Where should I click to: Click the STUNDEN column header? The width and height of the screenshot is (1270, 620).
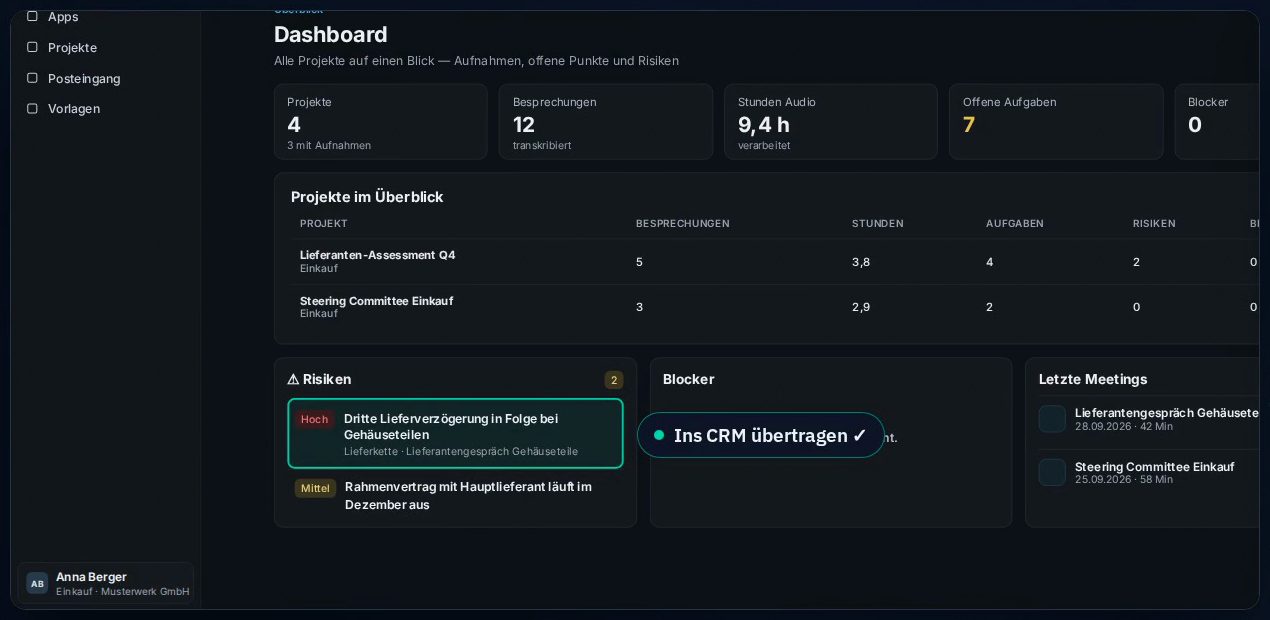pos(878,223)
